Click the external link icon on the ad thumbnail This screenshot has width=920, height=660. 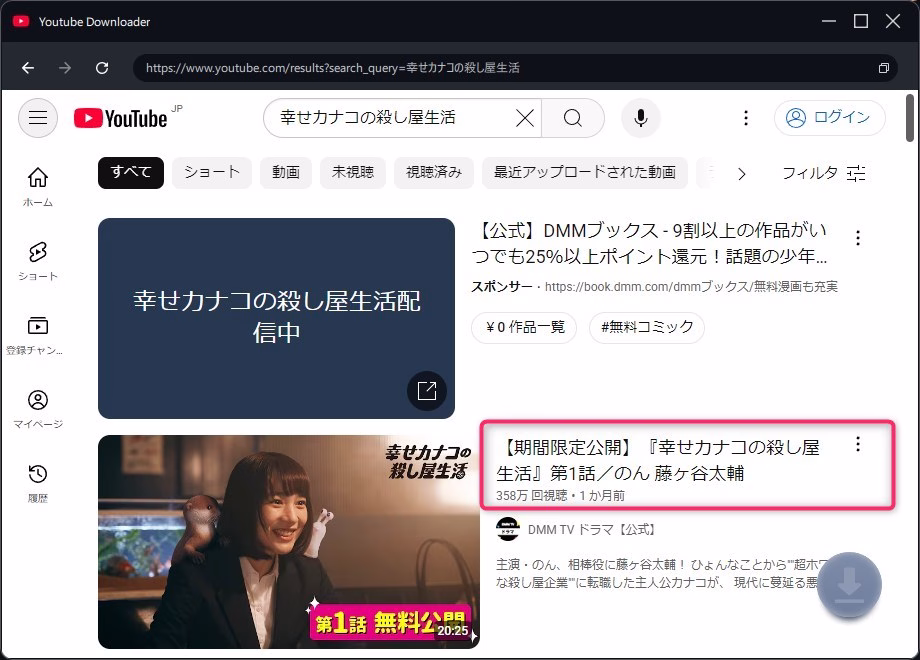[427, 391]
